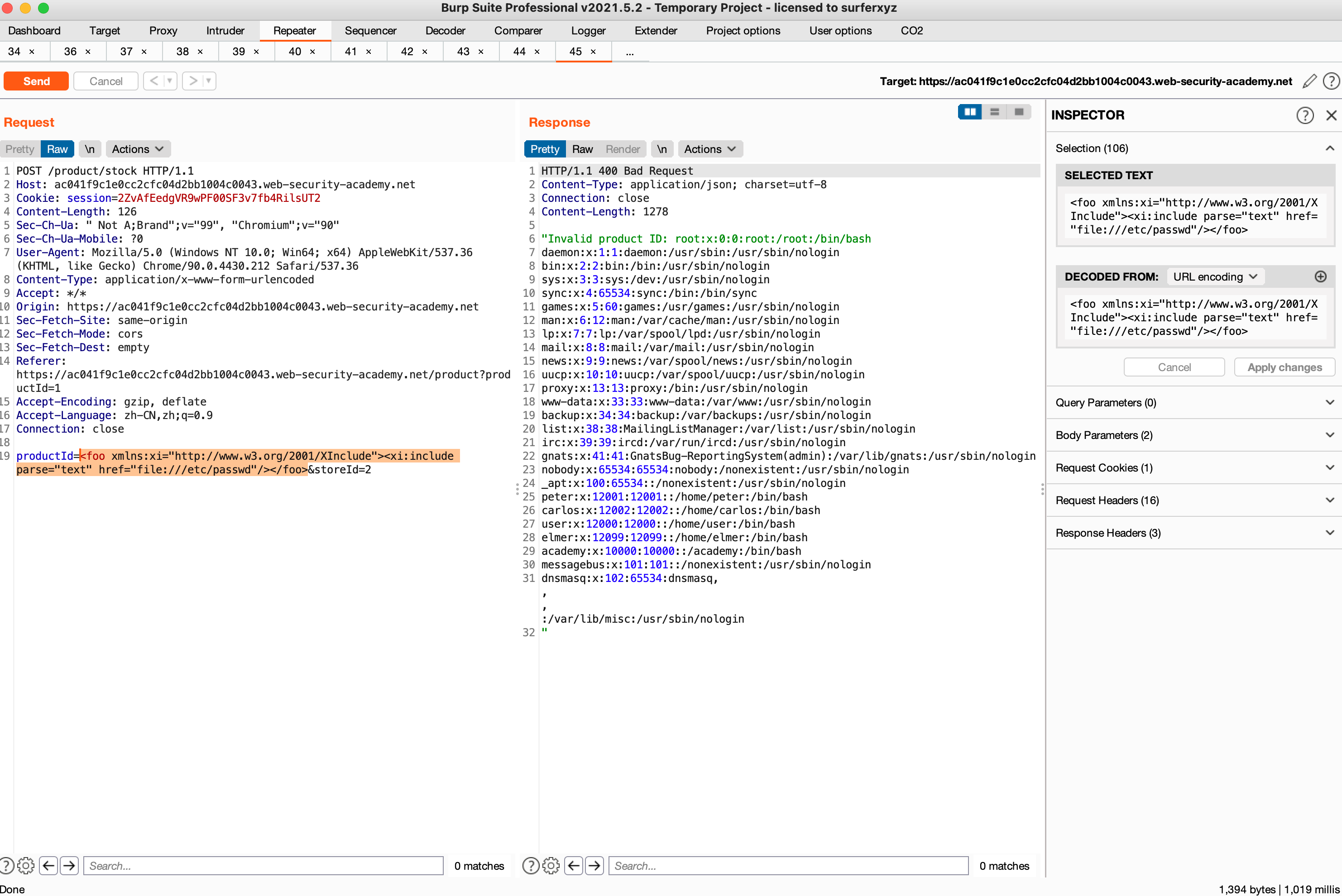The image size is (1342, 896).
Task: Switch to the Proxy tab
Action: (163, 30)
